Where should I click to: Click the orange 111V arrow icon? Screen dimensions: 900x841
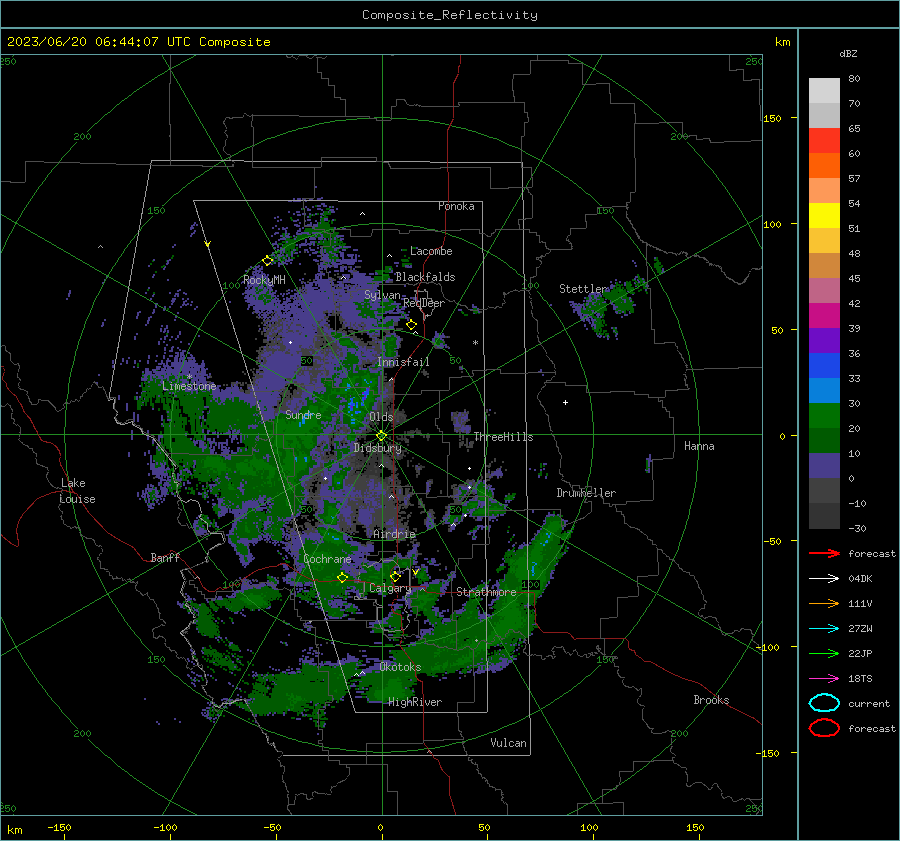pos(824,603)
